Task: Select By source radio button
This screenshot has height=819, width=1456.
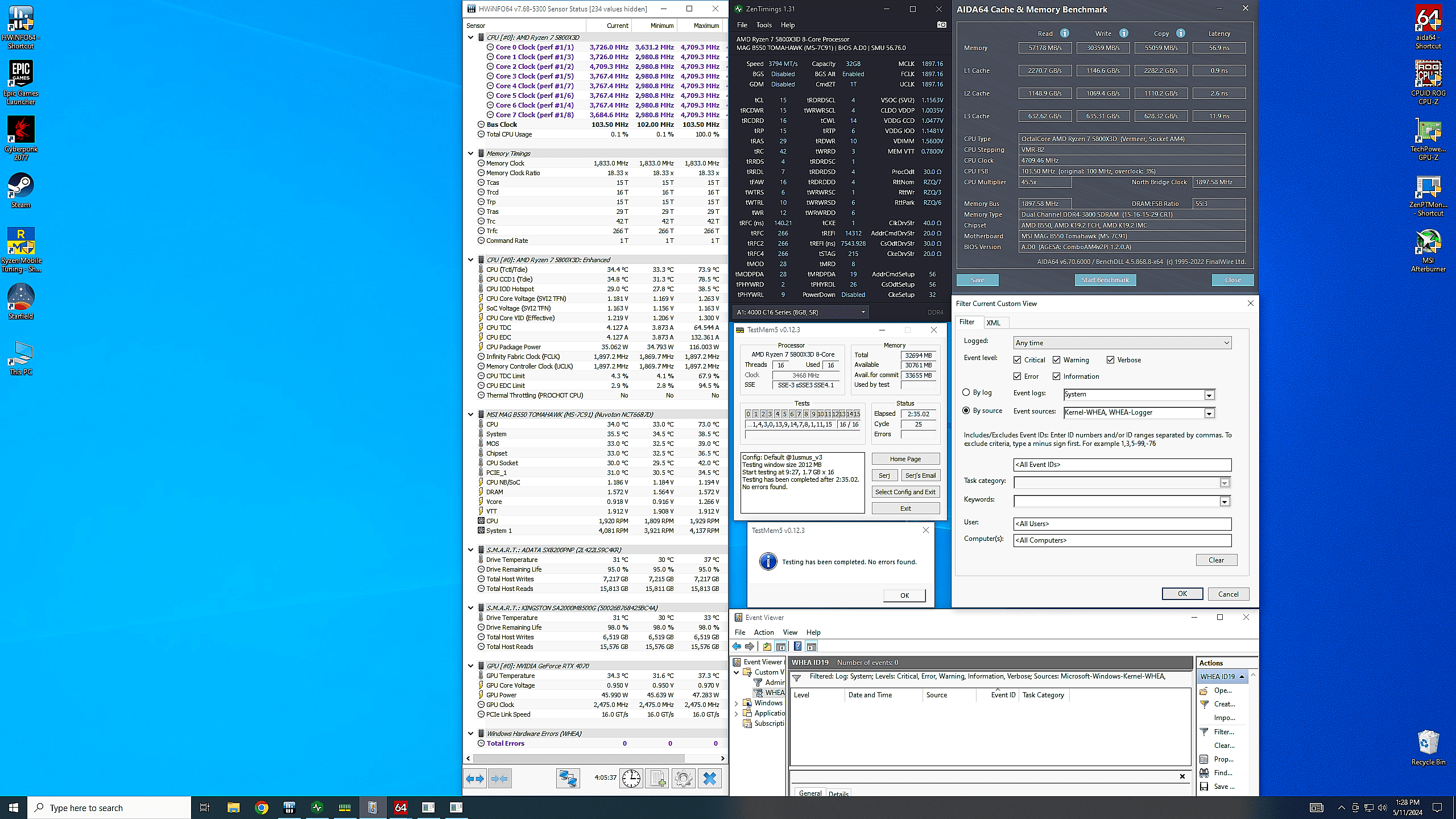Action: pos(966,411)
